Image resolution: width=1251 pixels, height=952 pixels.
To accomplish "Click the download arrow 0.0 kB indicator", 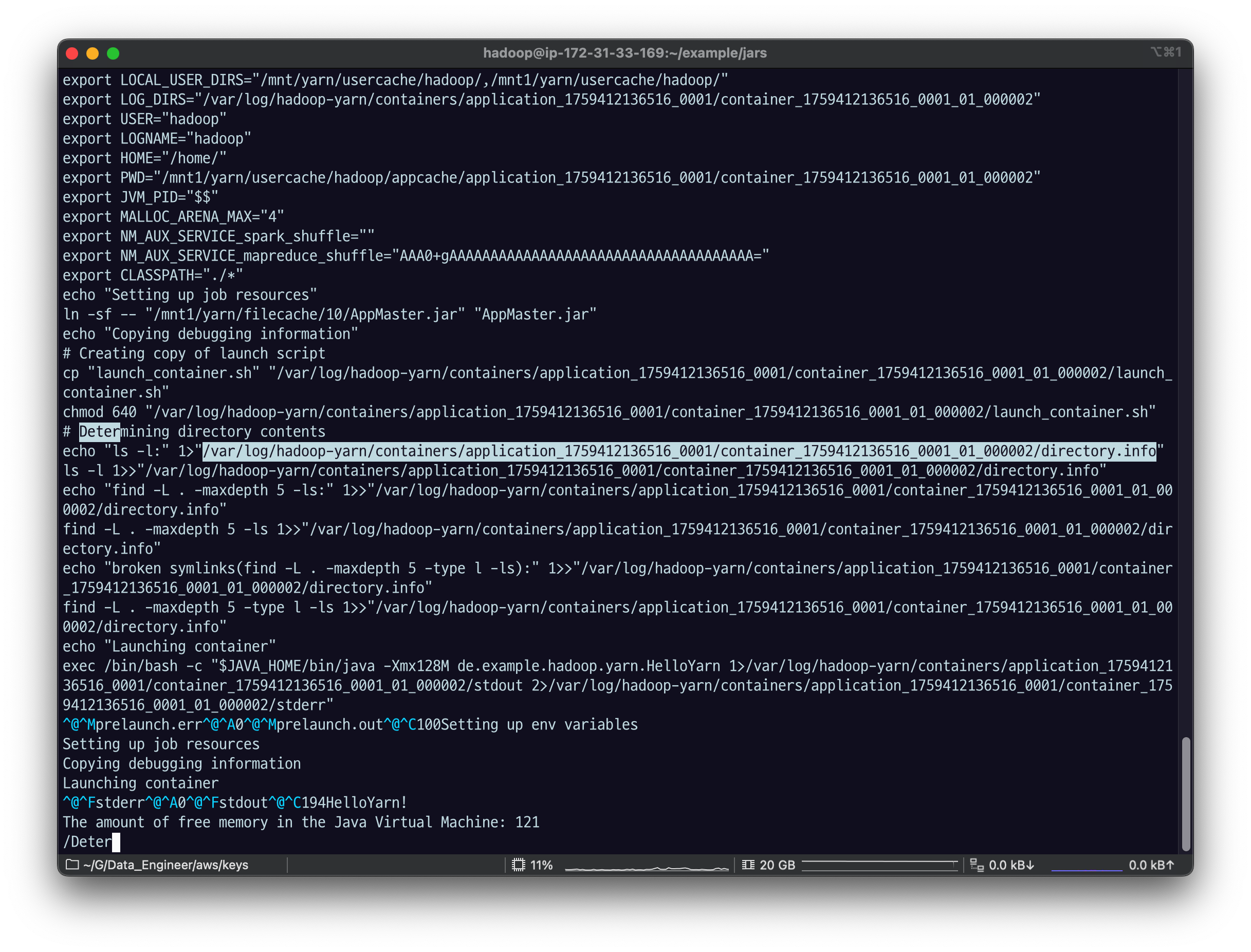I will (x=1012, y=865).
